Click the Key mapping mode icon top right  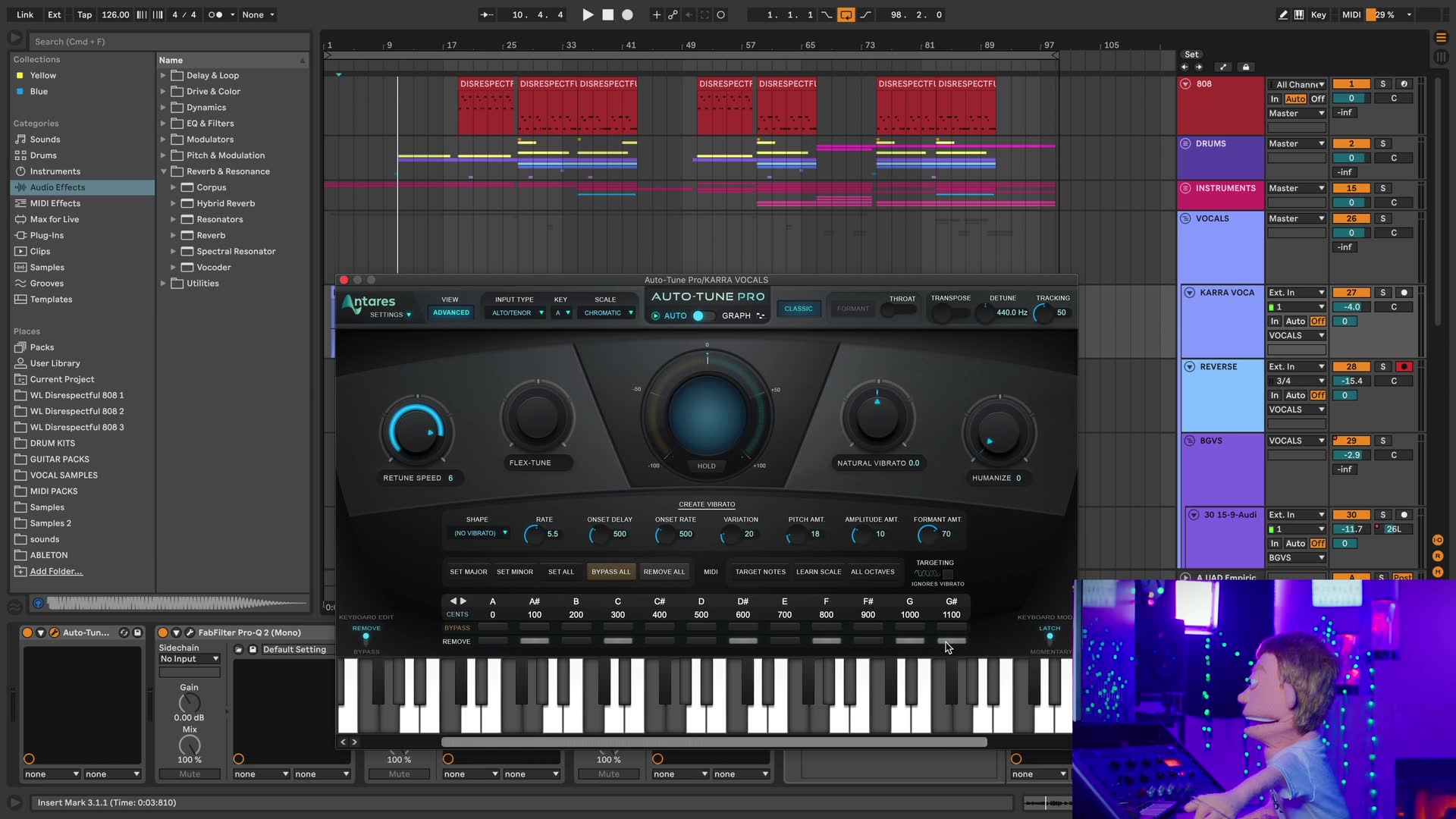1318,14
